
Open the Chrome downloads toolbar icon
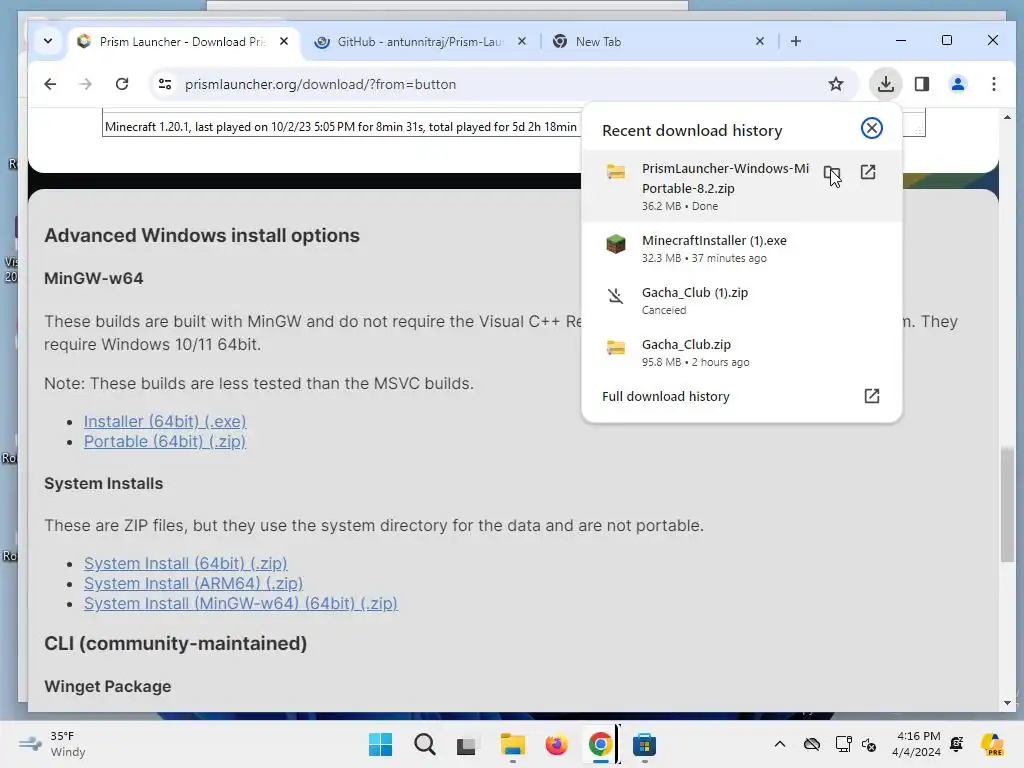click(886, 84)
